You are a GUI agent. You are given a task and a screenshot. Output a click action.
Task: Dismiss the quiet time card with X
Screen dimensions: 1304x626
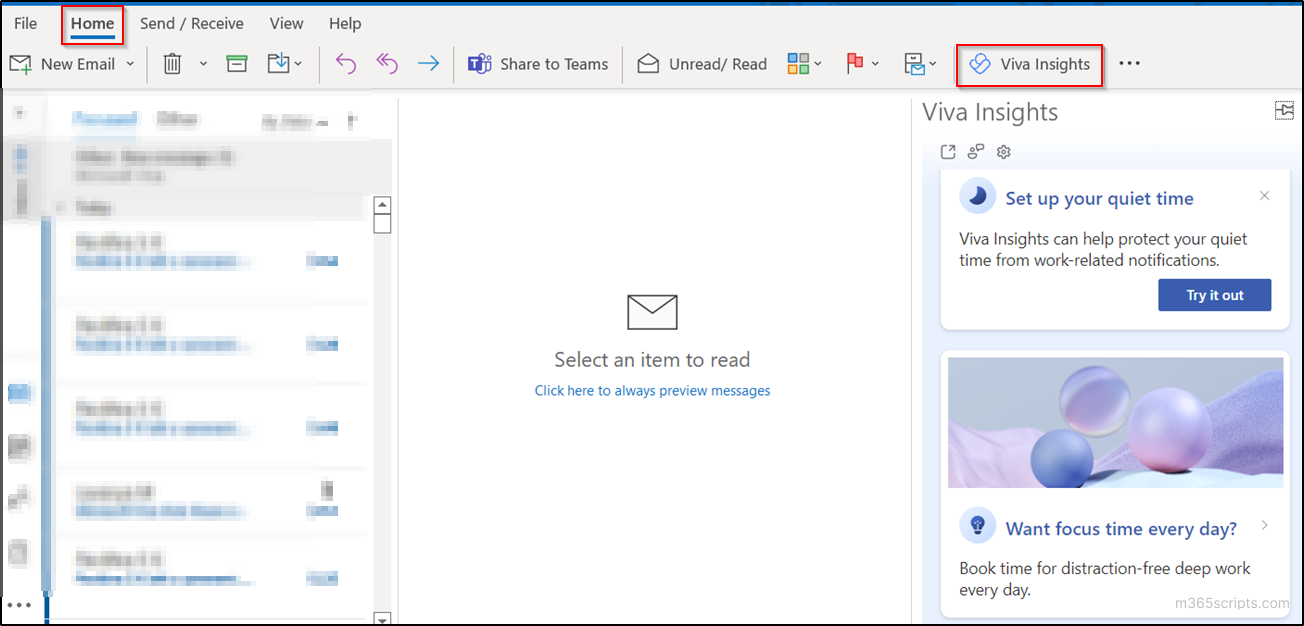tap(1265, 196)
